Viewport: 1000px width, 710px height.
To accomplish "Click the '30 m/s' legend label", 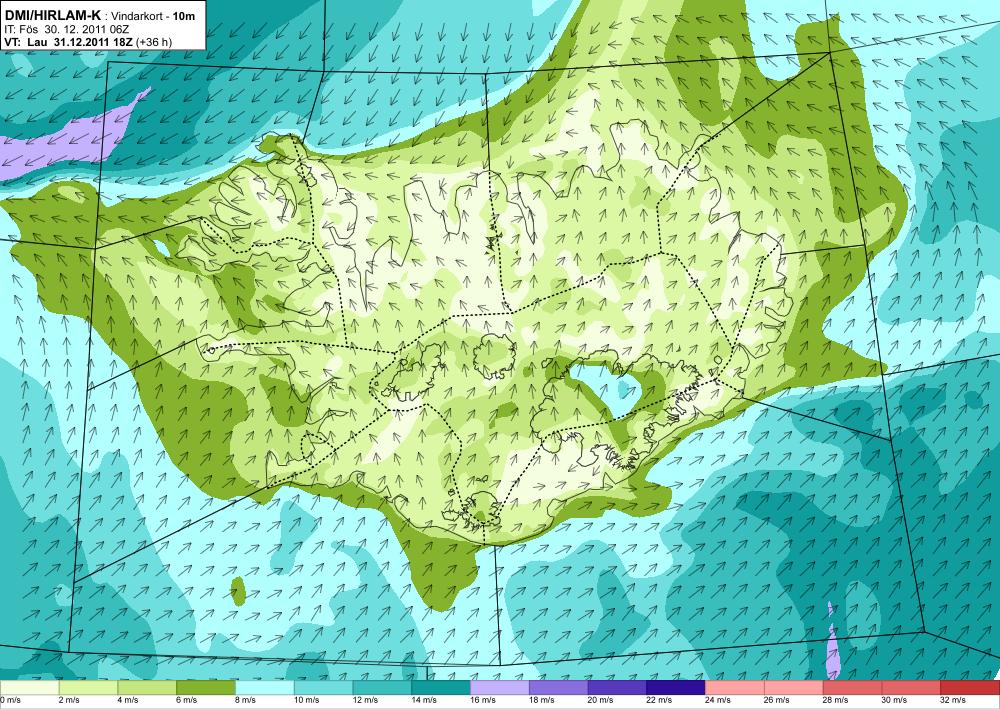I will [892, 700].
